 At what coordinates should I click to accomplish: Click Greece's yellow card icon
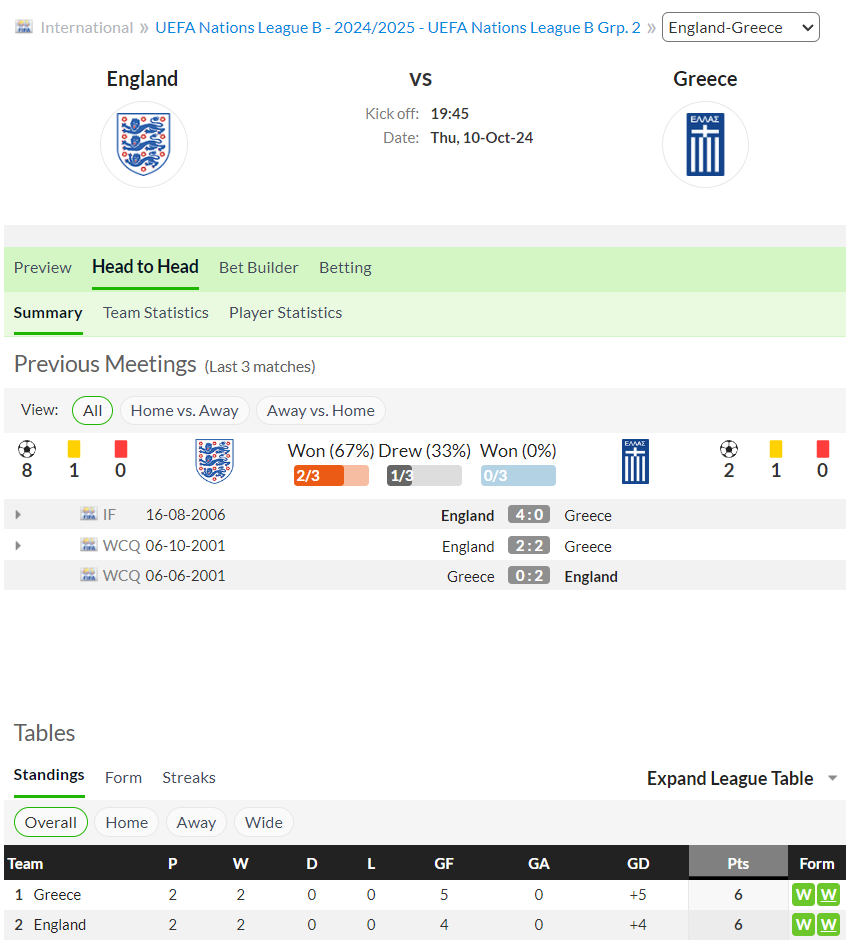pos(776,449)
